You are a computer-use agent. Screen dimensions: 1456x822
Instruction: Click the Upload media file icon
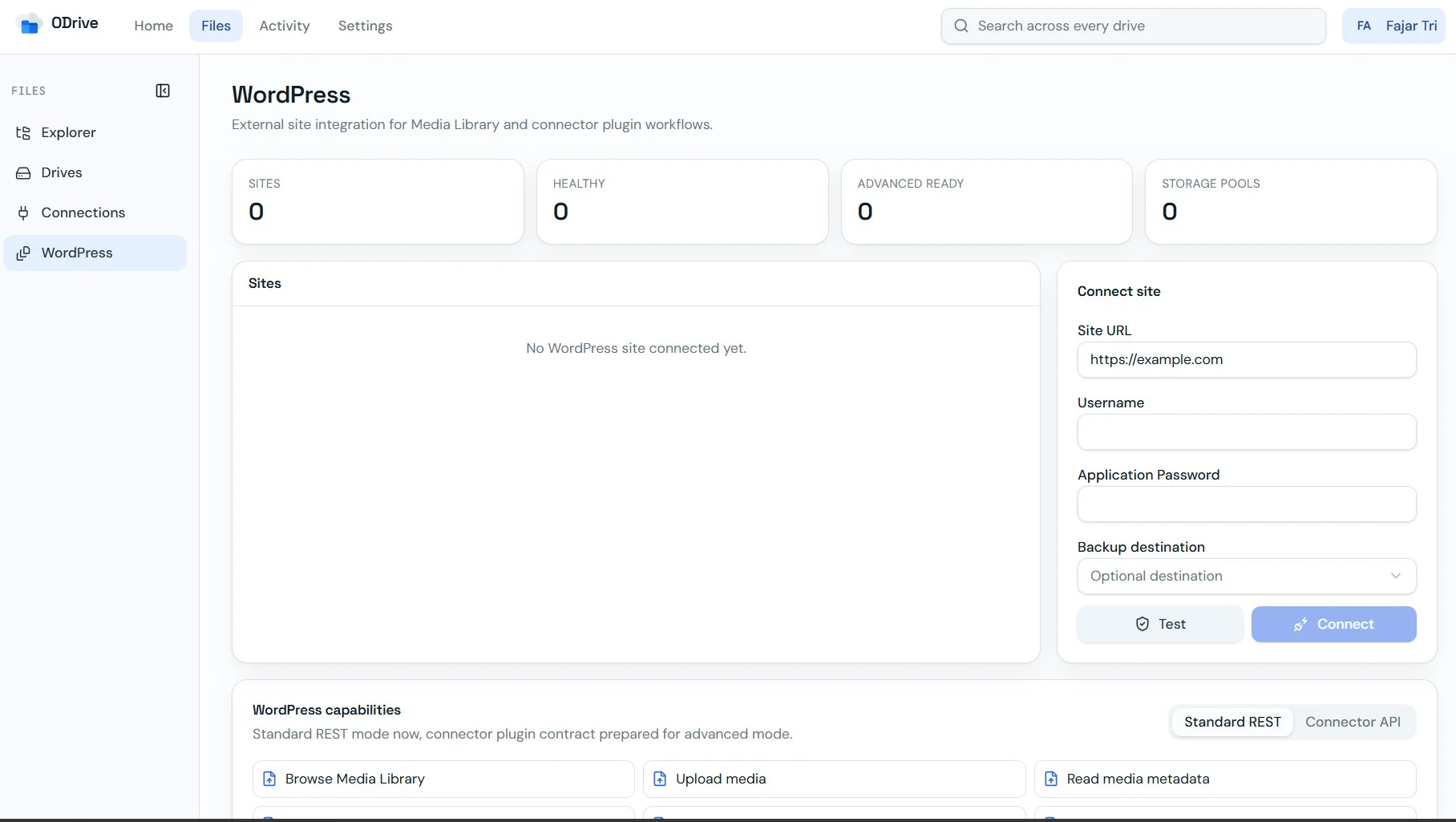(660, 779)
